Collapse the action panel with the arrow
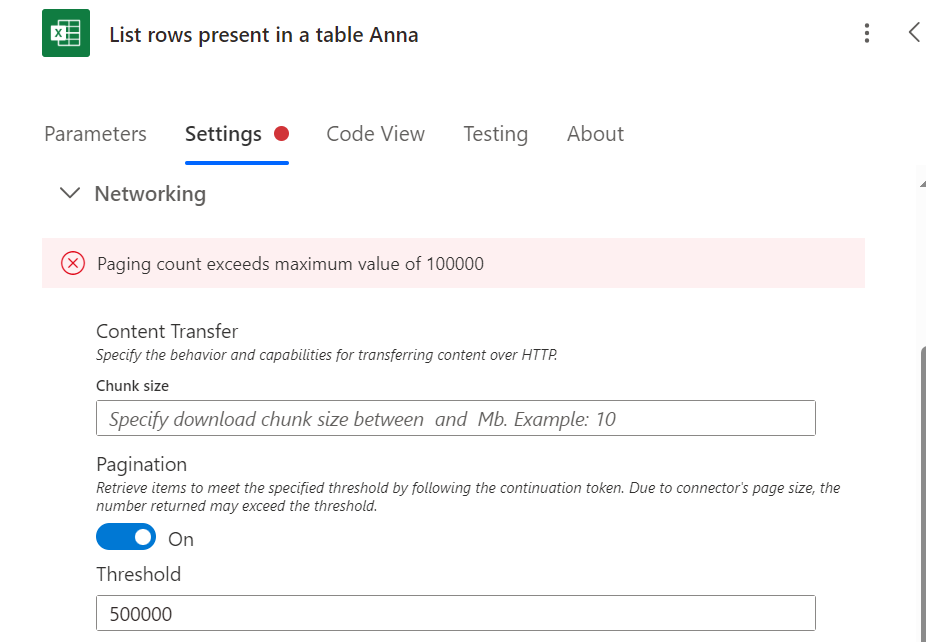 coord(913,32)
